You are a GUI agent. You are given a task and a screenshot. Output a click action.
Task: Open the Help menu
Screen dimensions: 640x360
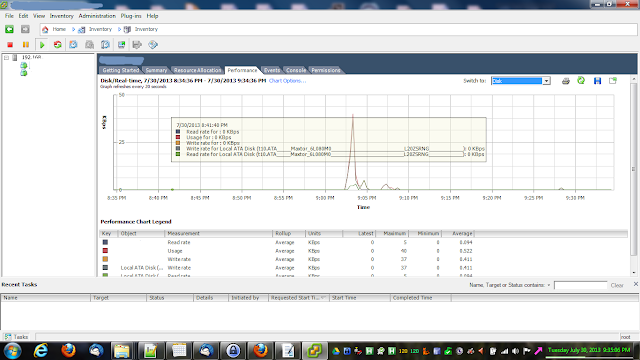(152, 16)
